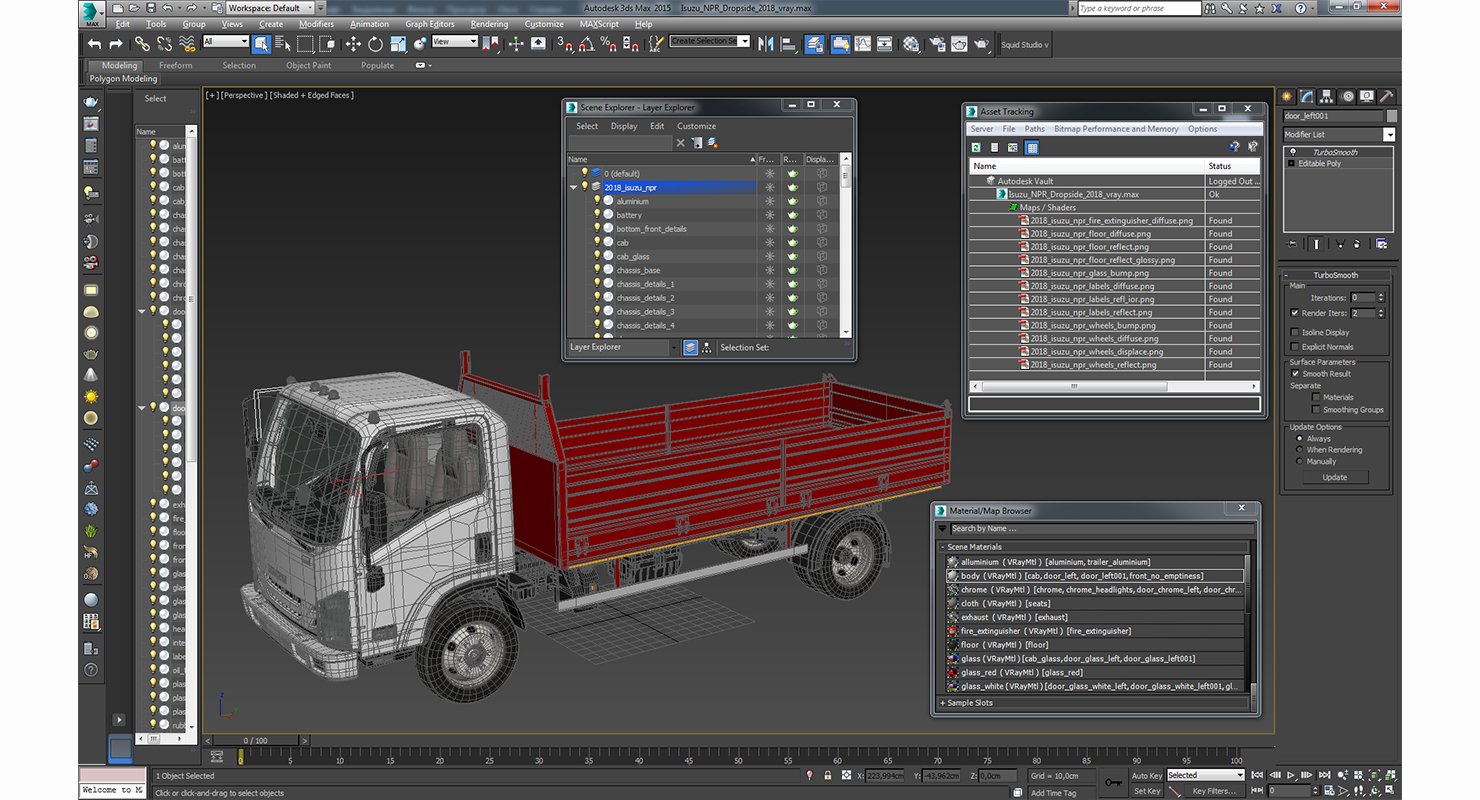Open the Graph Editors menu
The image size is (1480, 800).
pyautogui.click(x=430, y=24)
